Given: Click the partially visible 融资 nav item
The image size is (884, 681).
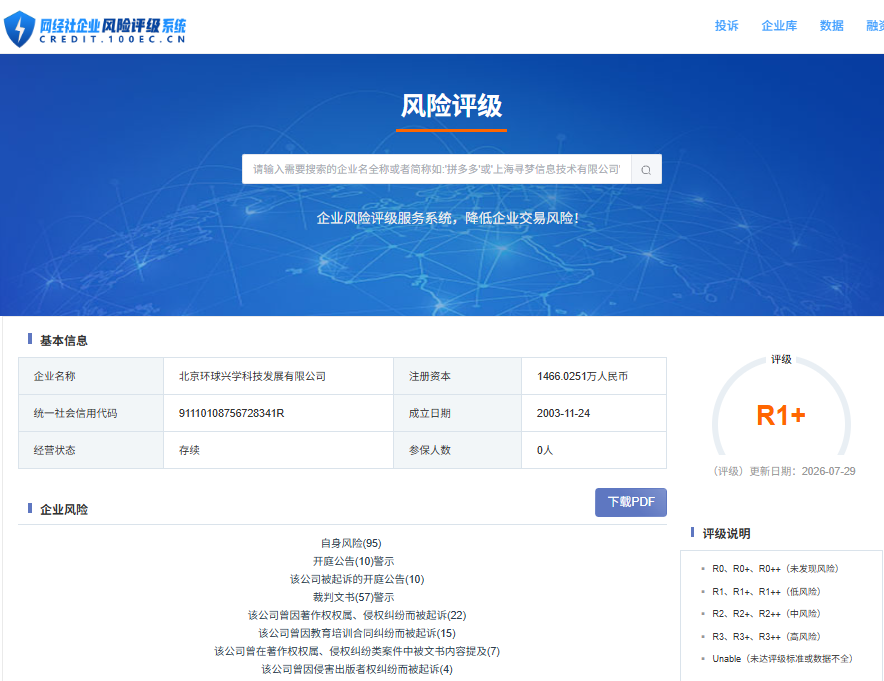Looking at the screenshot, I should [x=875, y=26].
